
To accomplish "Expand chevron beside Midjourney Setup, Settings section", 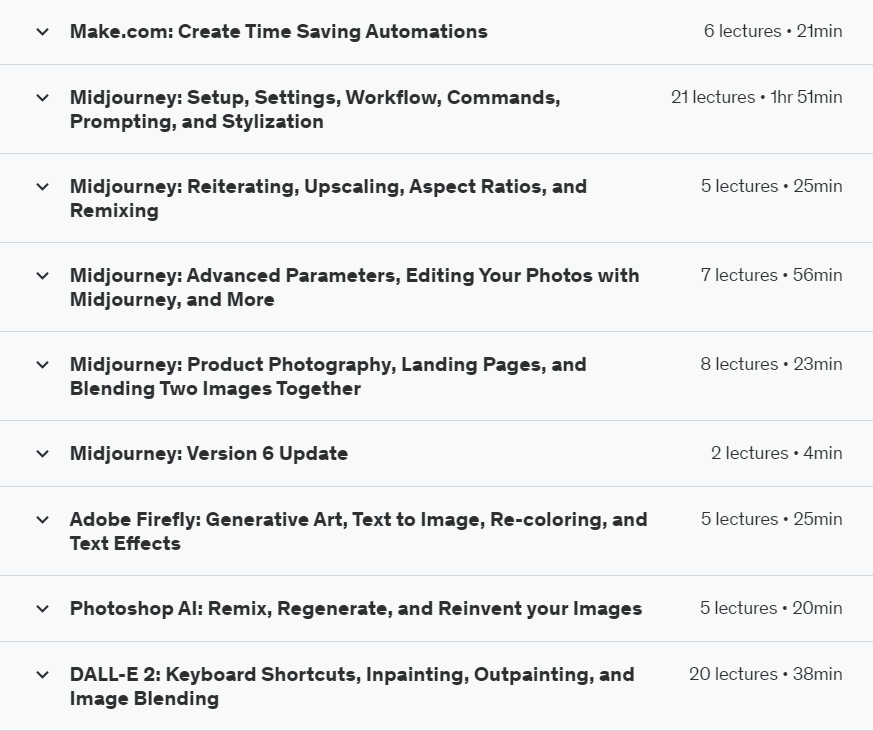I will (x=42, y=98).
